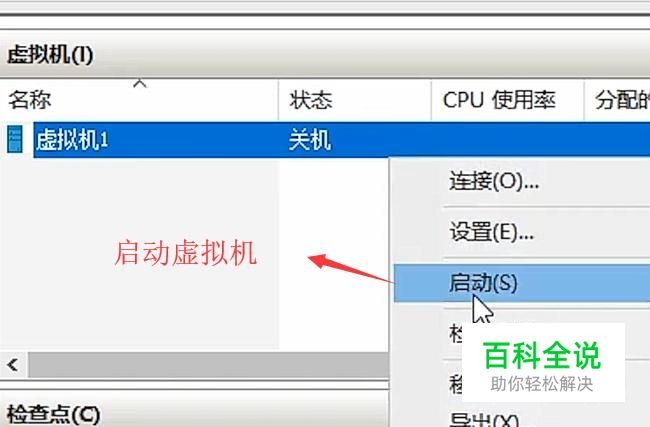650x427 pixels.
Task: Click the 虚拟机(I) panel header
Action: click(50, 55)
